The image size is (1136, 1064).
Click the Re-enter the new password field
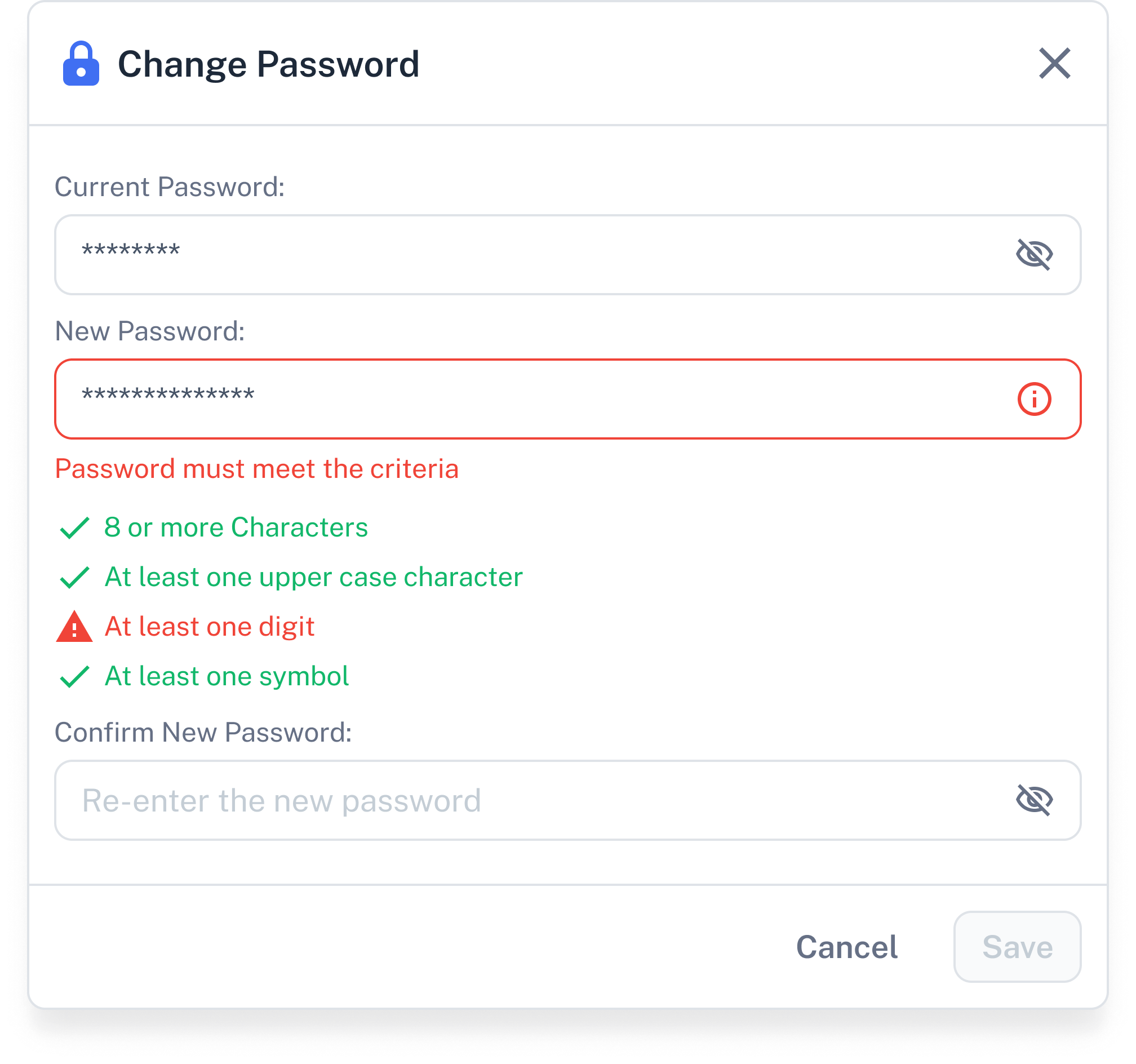[567, 800]
